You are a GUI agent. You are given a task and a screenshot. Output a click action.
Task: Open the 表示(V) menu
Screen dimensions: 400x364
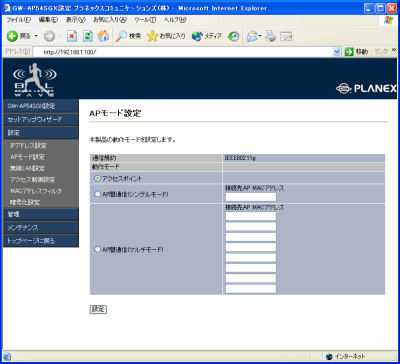(76, 20)
